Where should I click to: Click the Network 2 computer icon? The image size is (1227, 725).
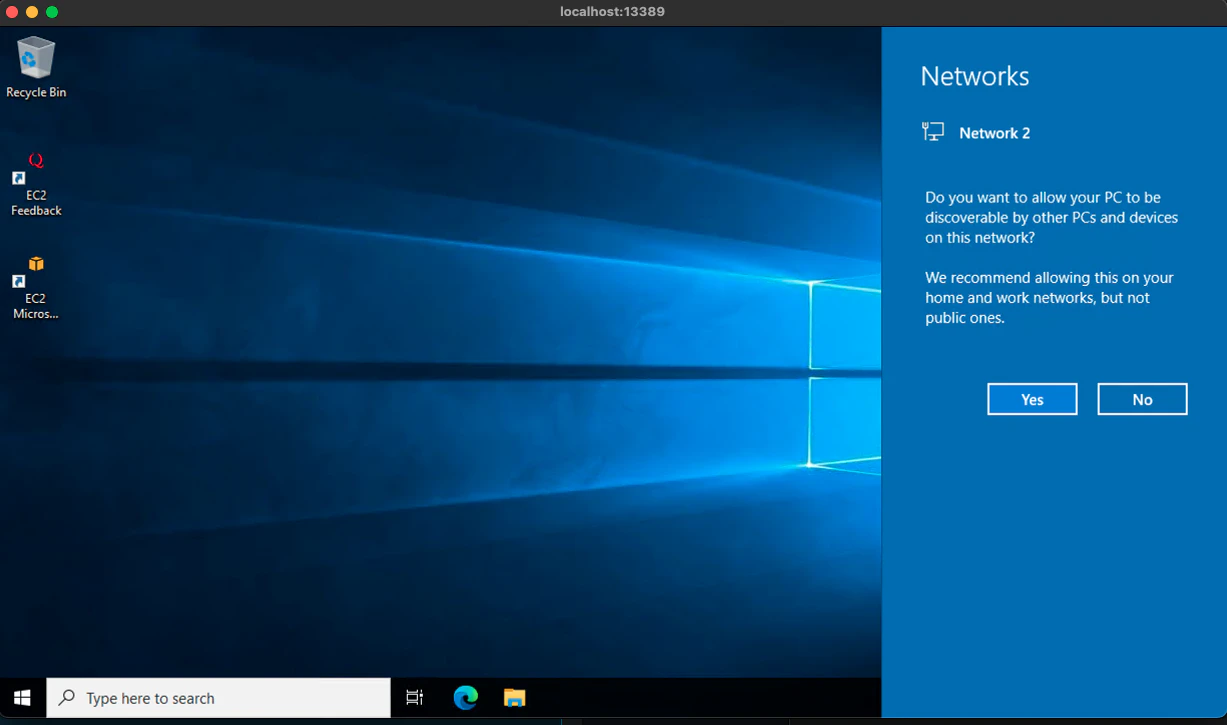pos(933,132)
